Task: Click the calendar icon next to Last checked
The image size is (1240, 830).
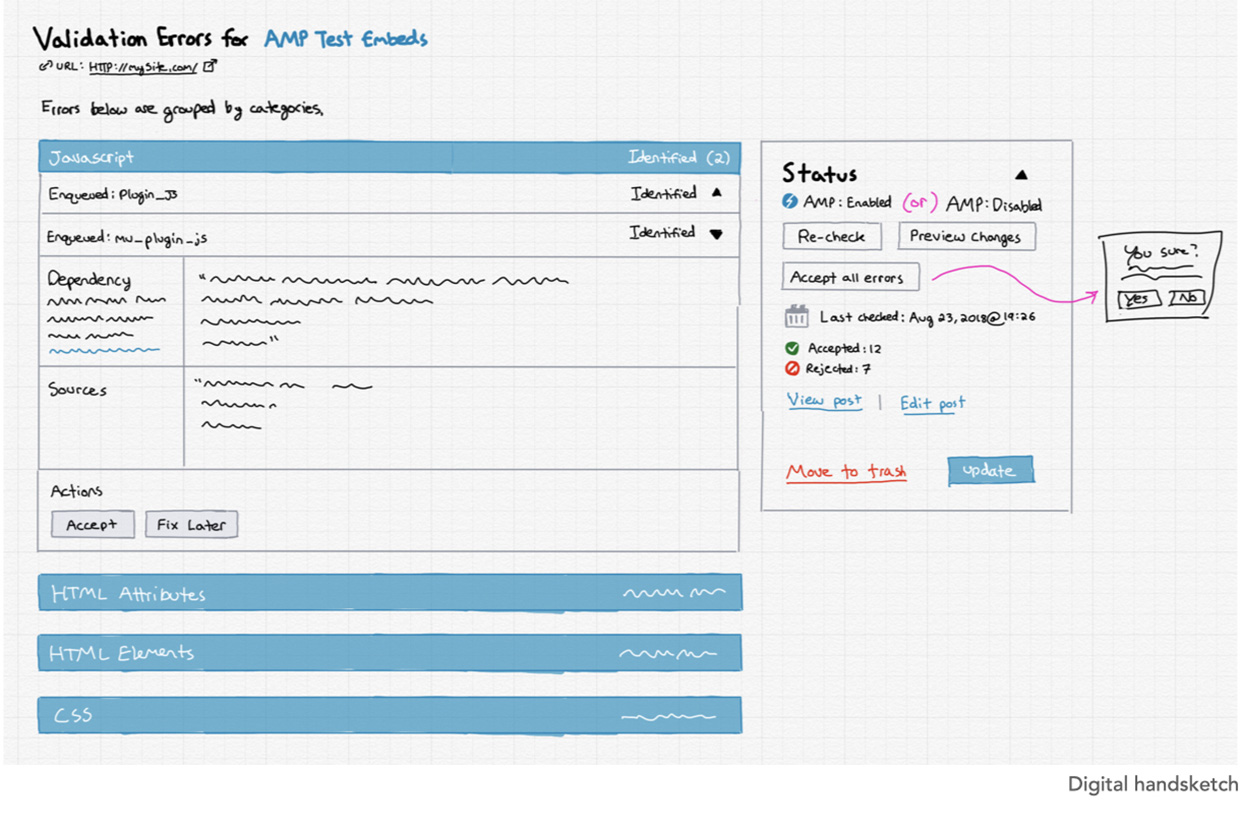Action: (796, 317)
